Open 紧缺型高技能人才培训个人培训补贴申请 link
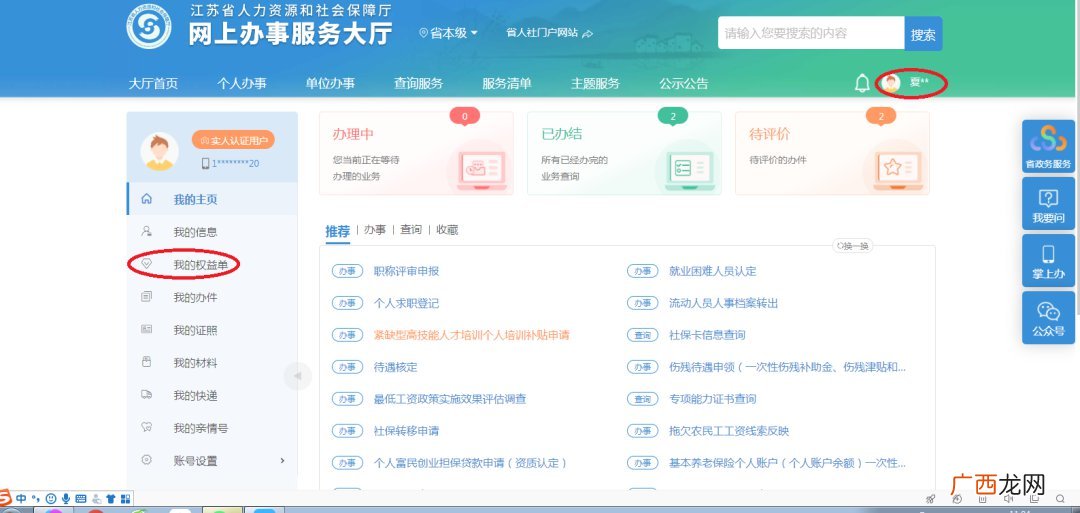The image size is (1080, 513). pyautogui.click(x=471, y=335)
